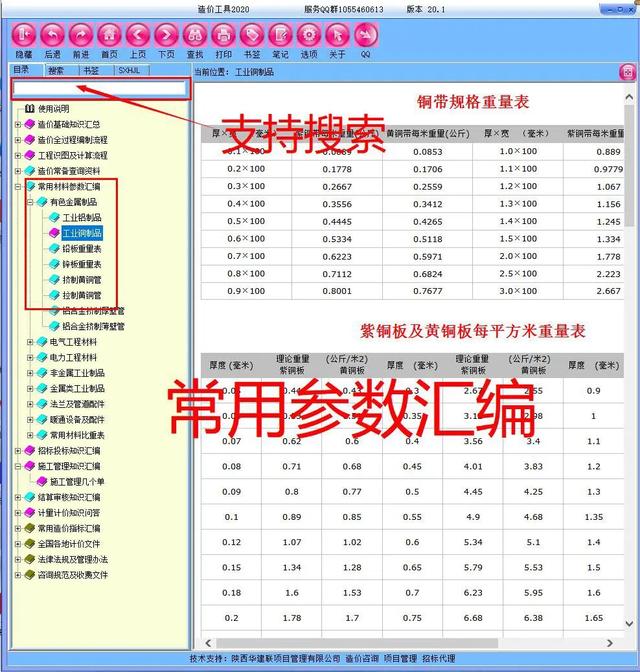
Task: Click 陕西华建联项目管理有限公司 in status bar
Action: point(286,658)
